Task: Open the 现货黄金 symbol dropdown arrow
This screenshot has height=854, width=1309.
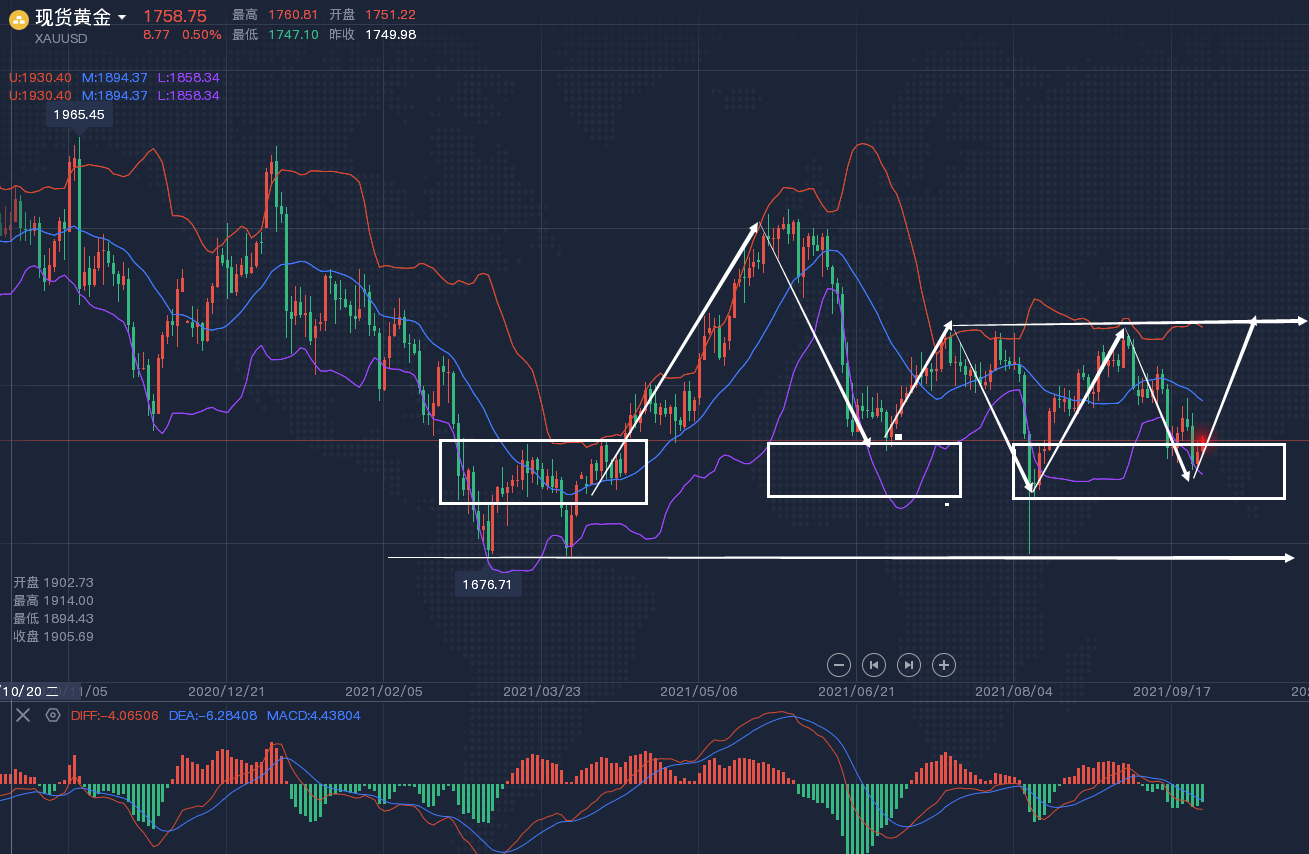Action: pyautogui.click(x=122, y=18)
